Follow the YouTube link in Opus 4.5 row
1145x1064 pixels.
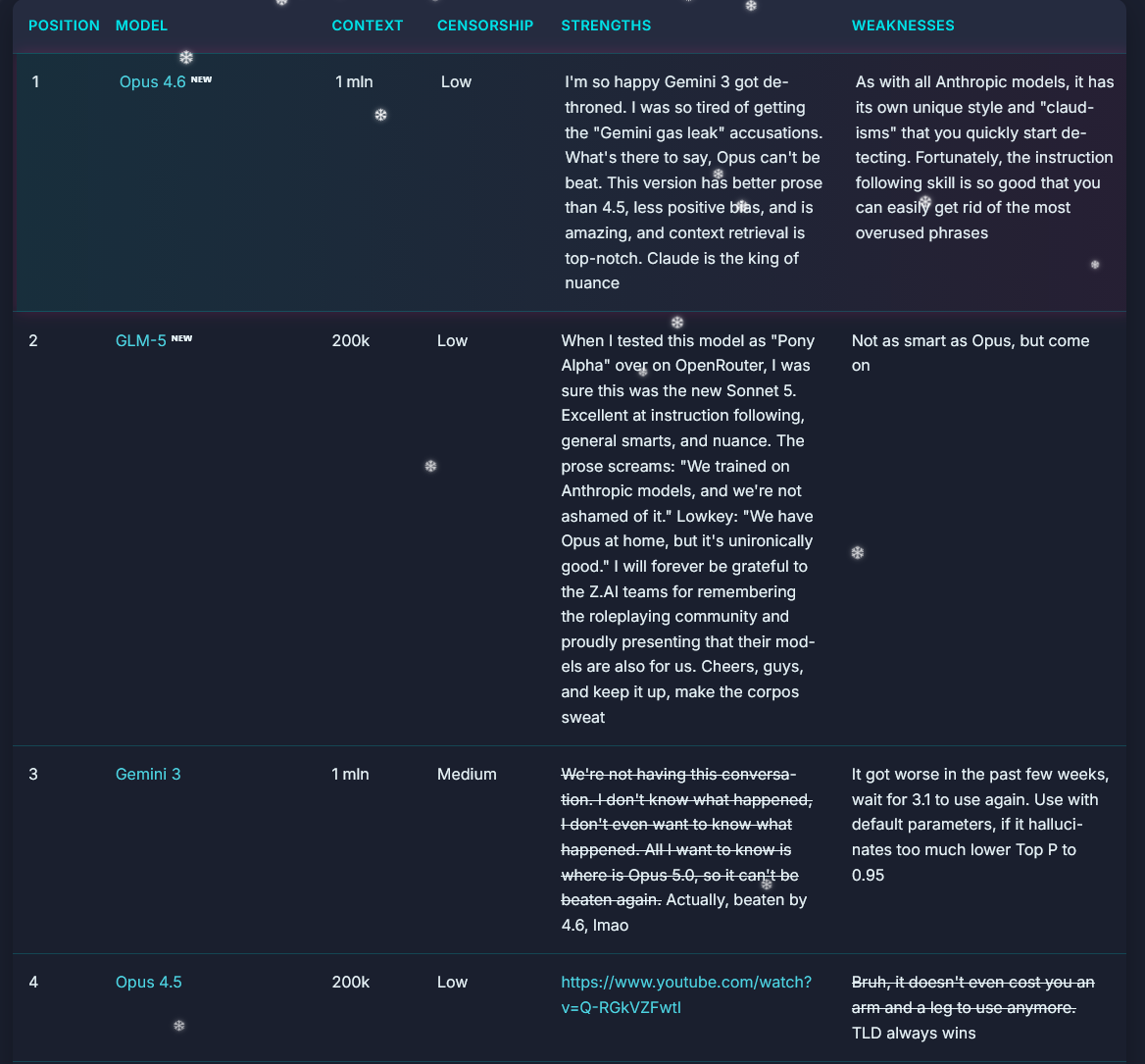tap(685, 994)
